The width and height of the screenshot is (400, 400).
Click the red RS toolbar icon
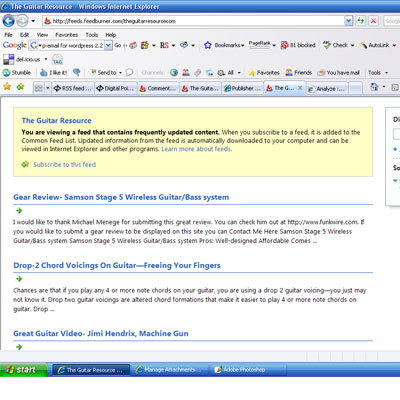pyautogui.click(x=164, y=45)
